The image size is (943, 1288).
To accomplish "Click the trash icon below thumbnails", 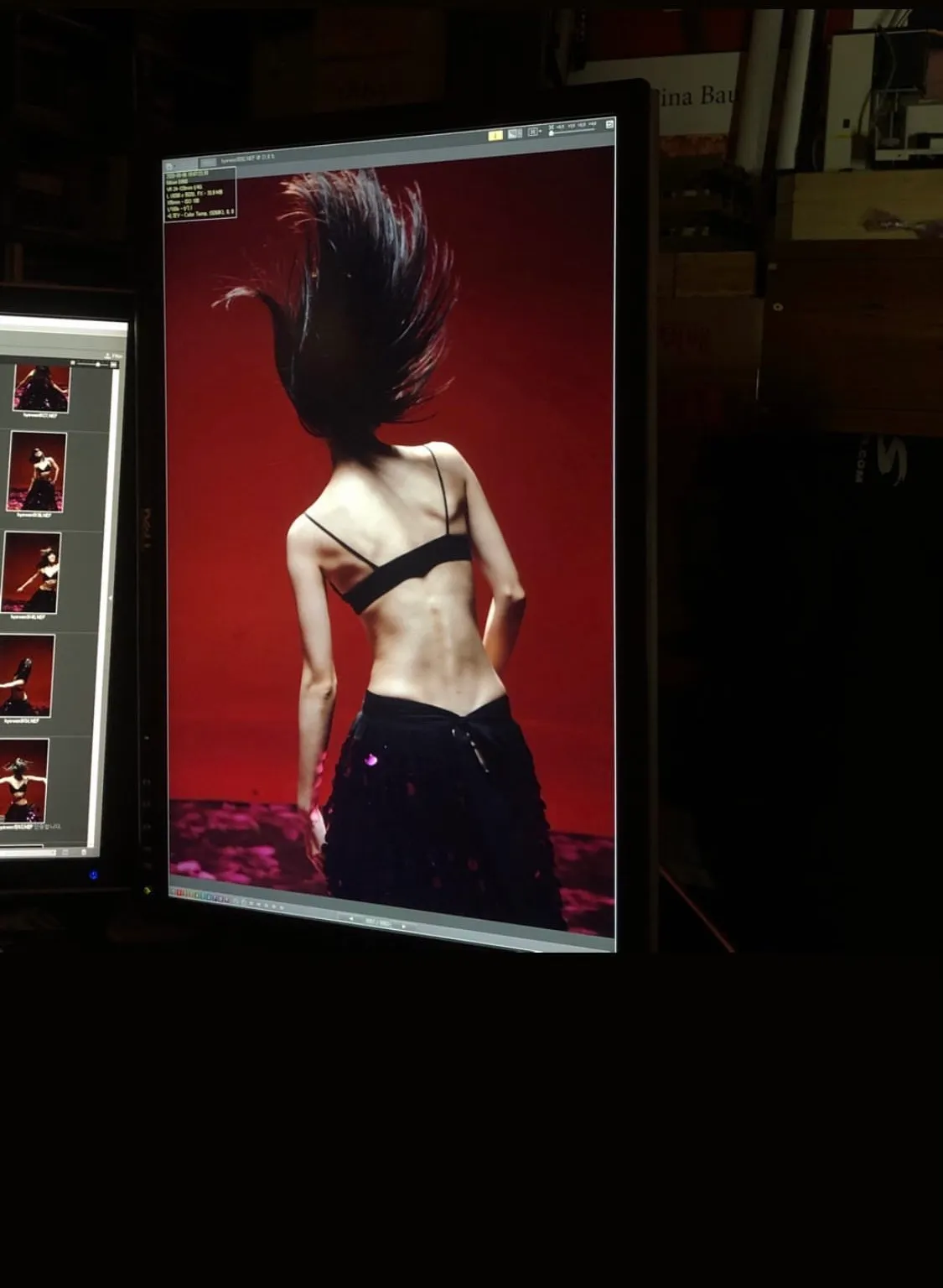I will point(84,853).
